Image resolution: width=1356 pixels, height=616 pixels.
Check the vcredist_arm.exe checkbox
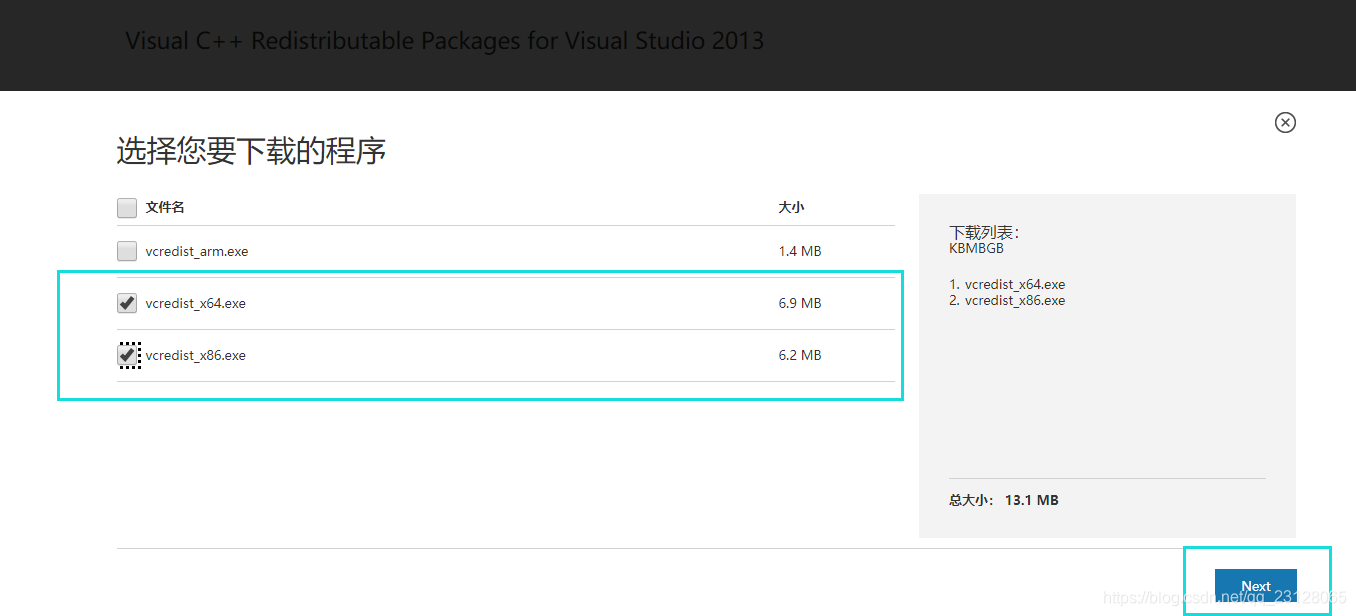tap(127, 251)
